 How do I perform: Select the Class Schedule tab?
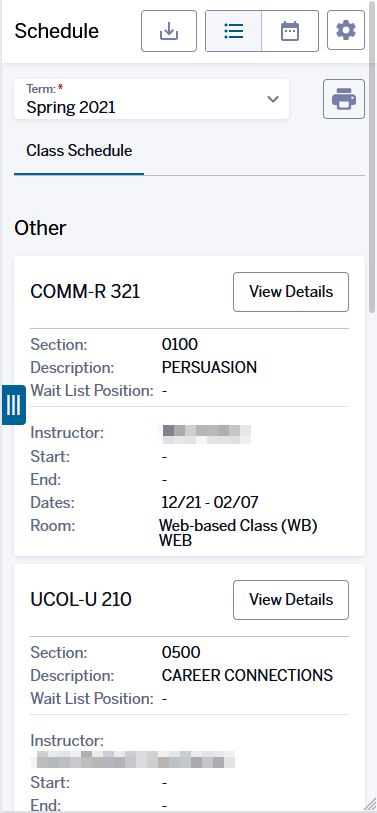(x=79, y=151)
